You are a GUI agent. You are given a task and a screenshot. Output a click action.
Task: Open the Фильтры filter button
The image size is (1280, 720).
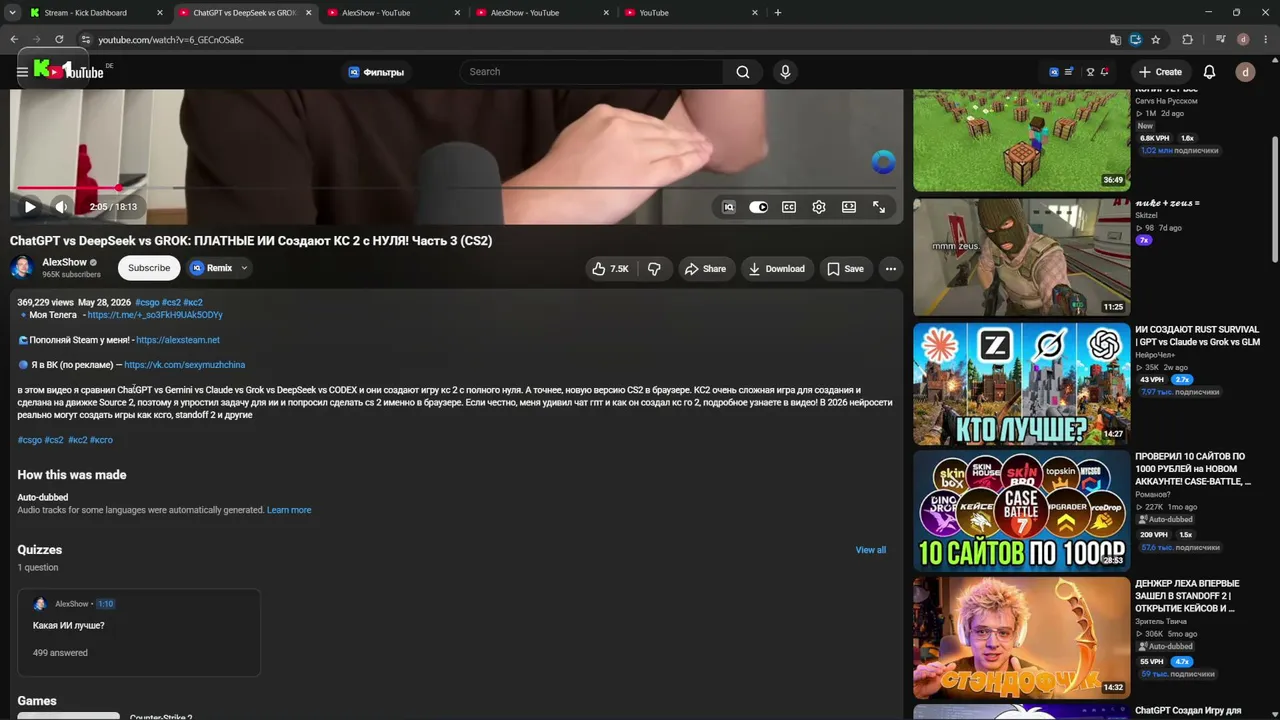click(376, 72)
